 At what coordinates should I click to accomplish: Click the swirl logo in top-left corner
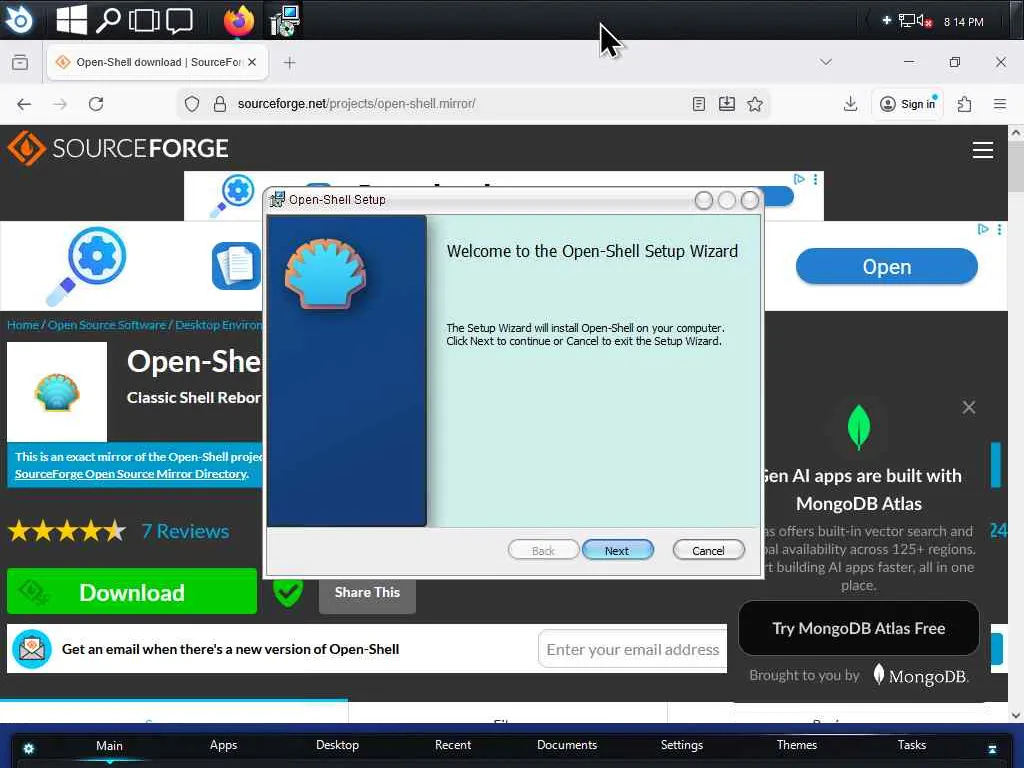(19, 20)
